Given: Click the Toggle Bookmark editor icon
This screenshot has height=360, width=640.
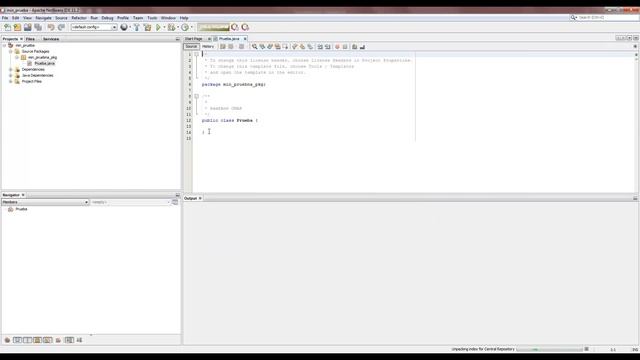Looking at the screenshot, I should tap(310, 47).
